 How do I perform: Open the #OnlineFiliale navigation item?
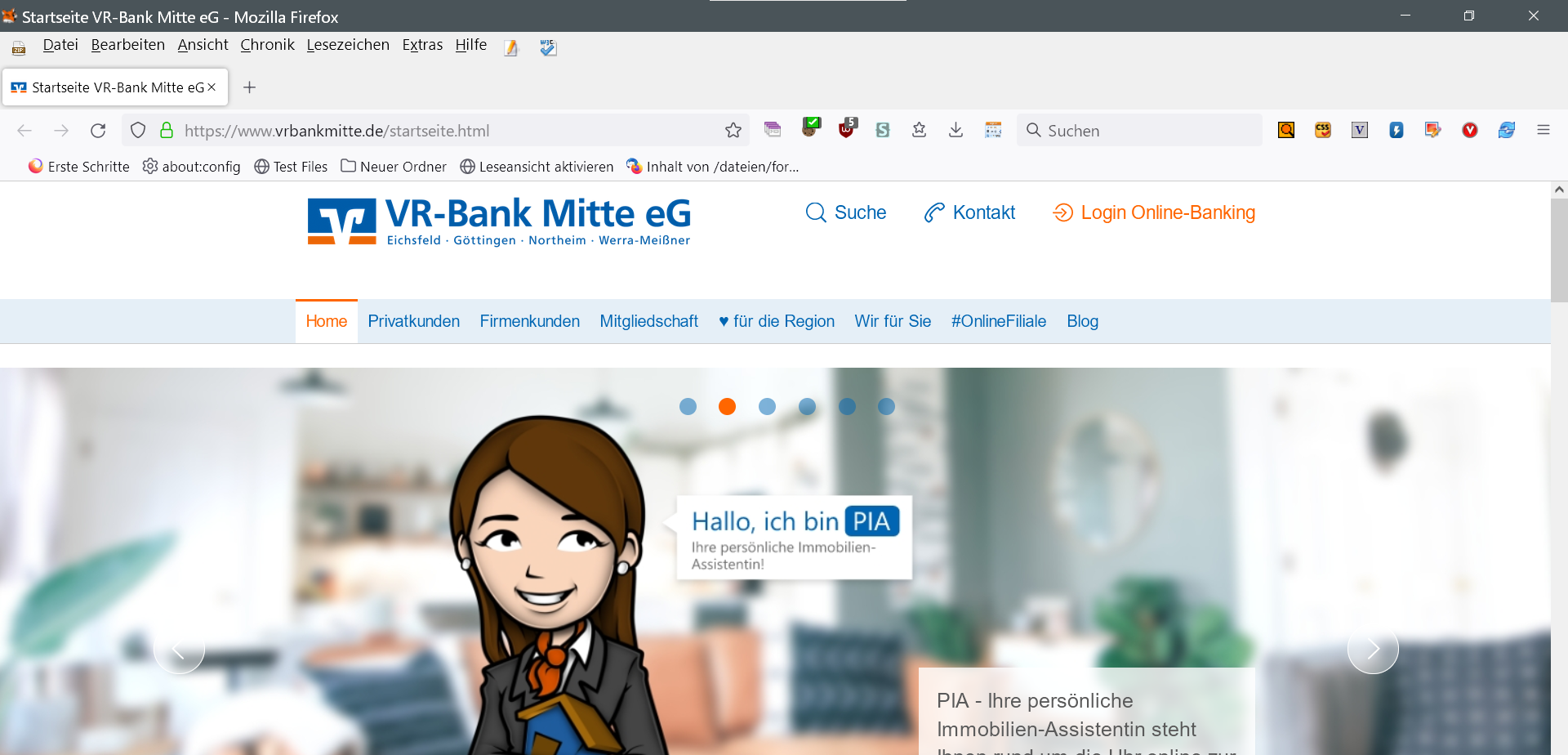999,321
